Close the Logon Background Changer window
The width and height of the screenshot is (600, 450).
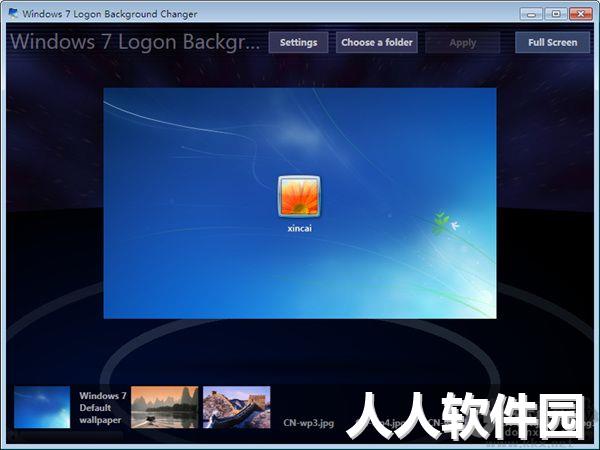[580, 14]
